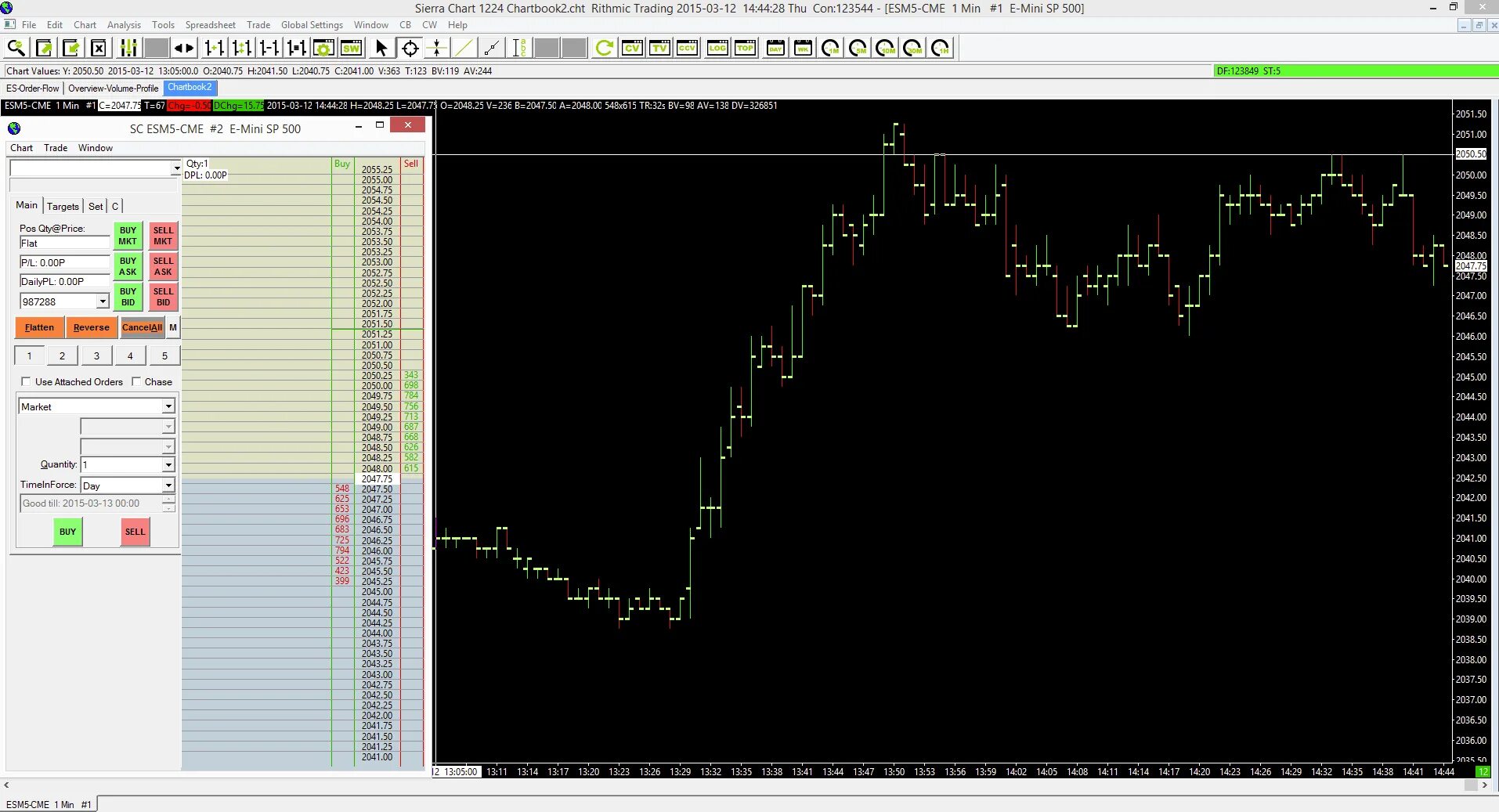
Task: Set chart to 1M timeframe
Action: [831, 49]
